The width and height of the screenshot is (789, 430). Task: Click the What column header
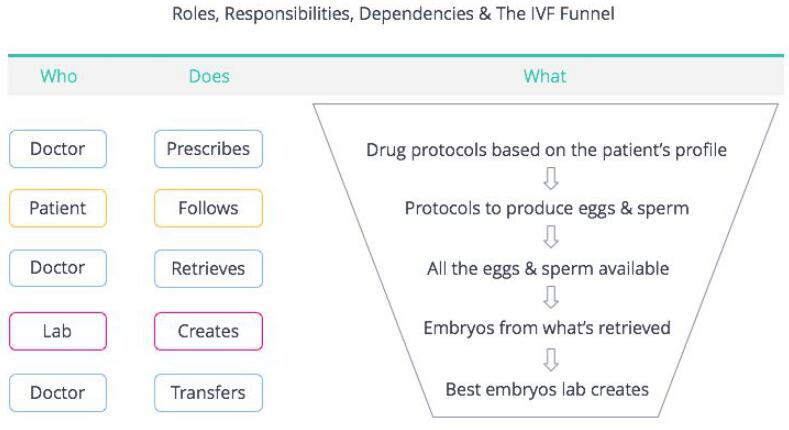(545, 76)
